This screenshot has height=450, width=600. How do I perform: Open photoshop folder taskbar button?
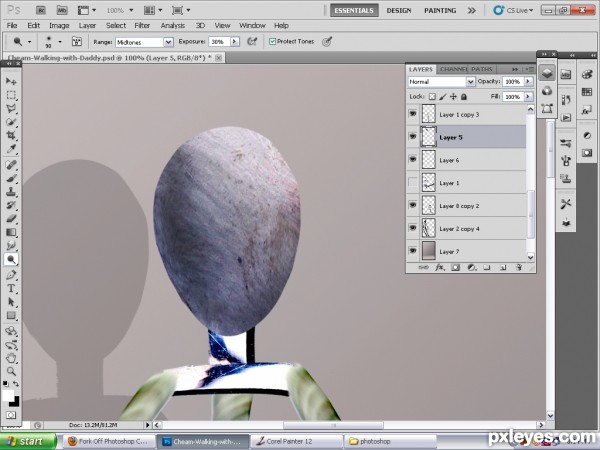390,441
